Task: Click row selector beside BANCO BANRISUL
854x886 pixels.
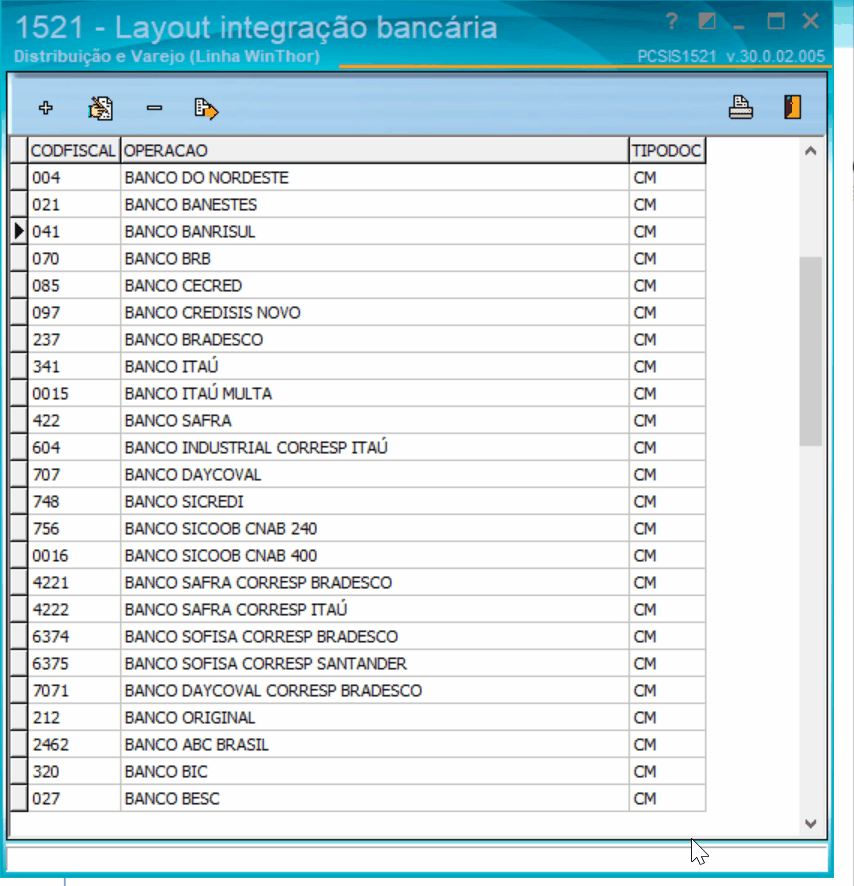Action: [x=19, y=232]
